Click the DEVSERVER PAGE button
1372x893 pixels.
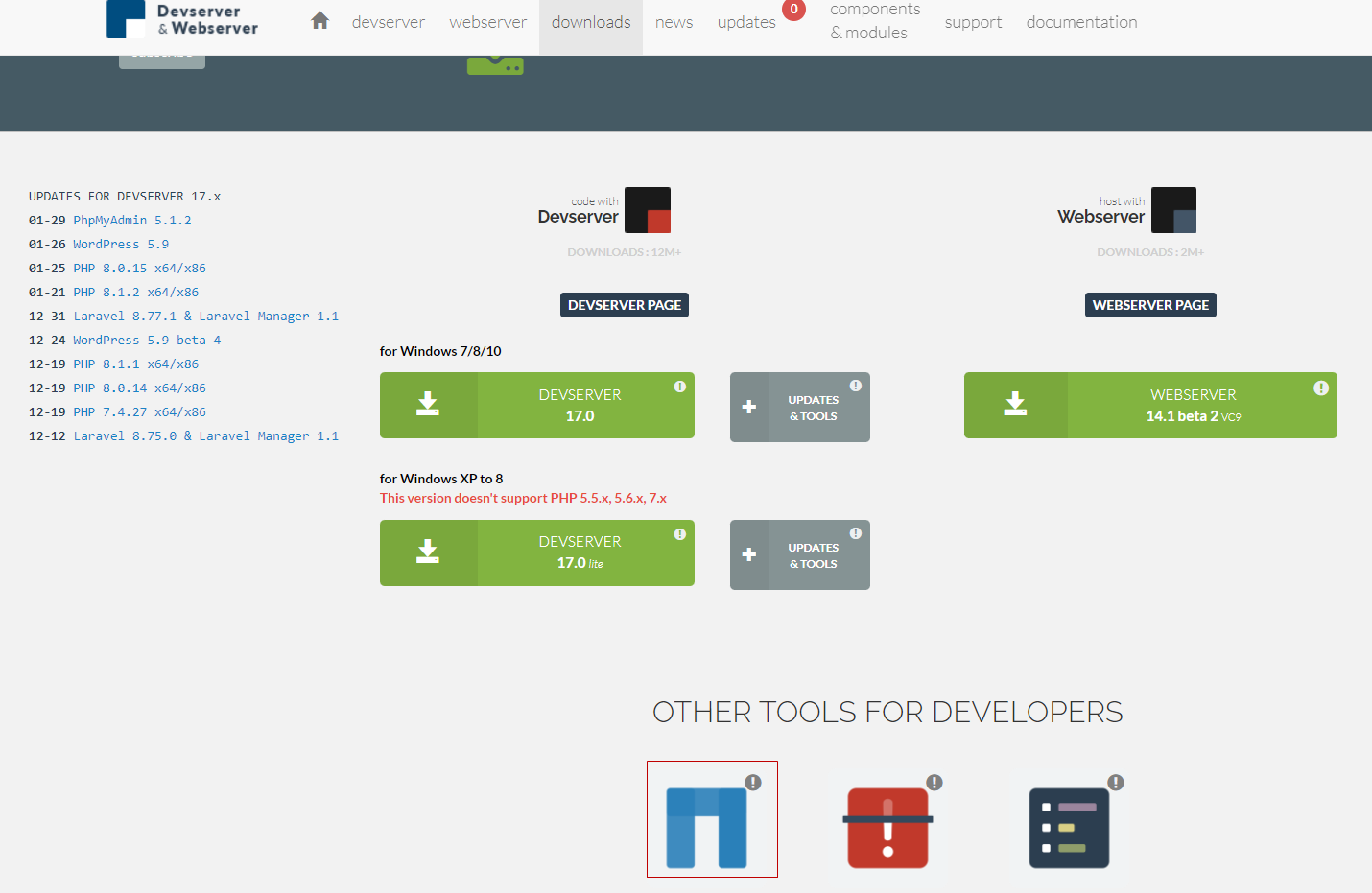(x=625, y=305)
